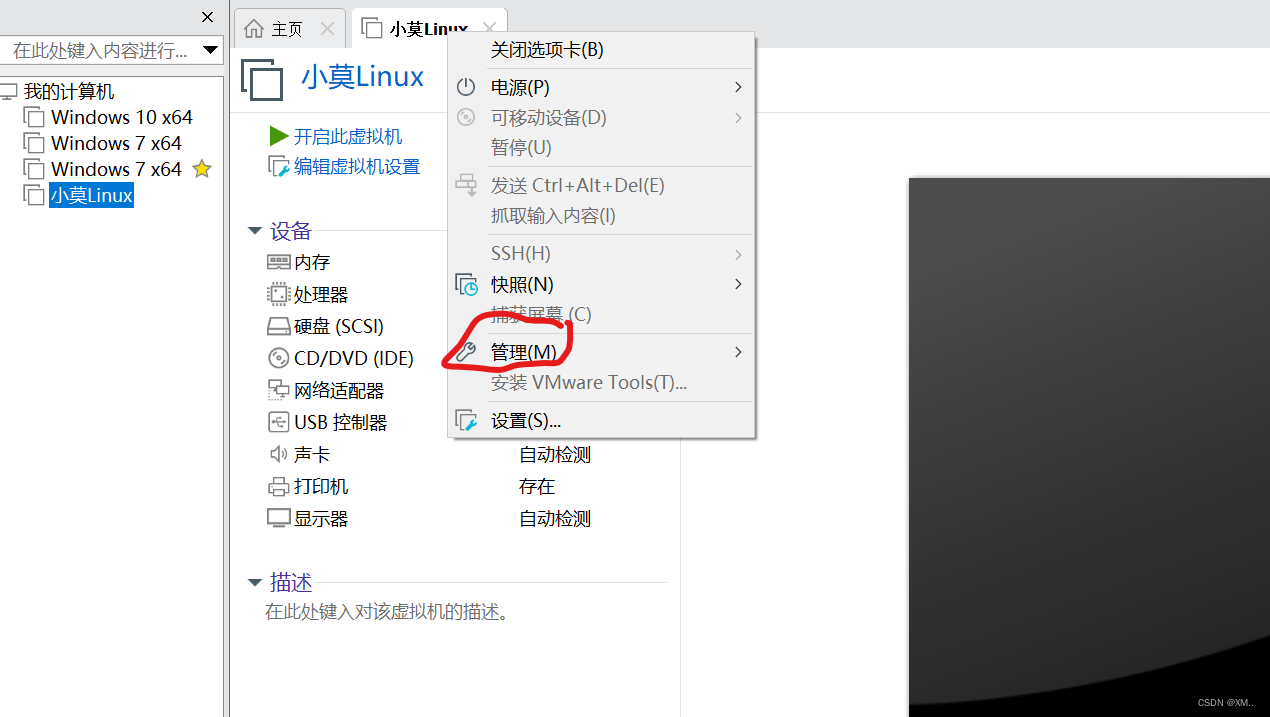Select first Windows 7 x64 in library
This screenshot has width=1270, height=717.
click(116, 143)
